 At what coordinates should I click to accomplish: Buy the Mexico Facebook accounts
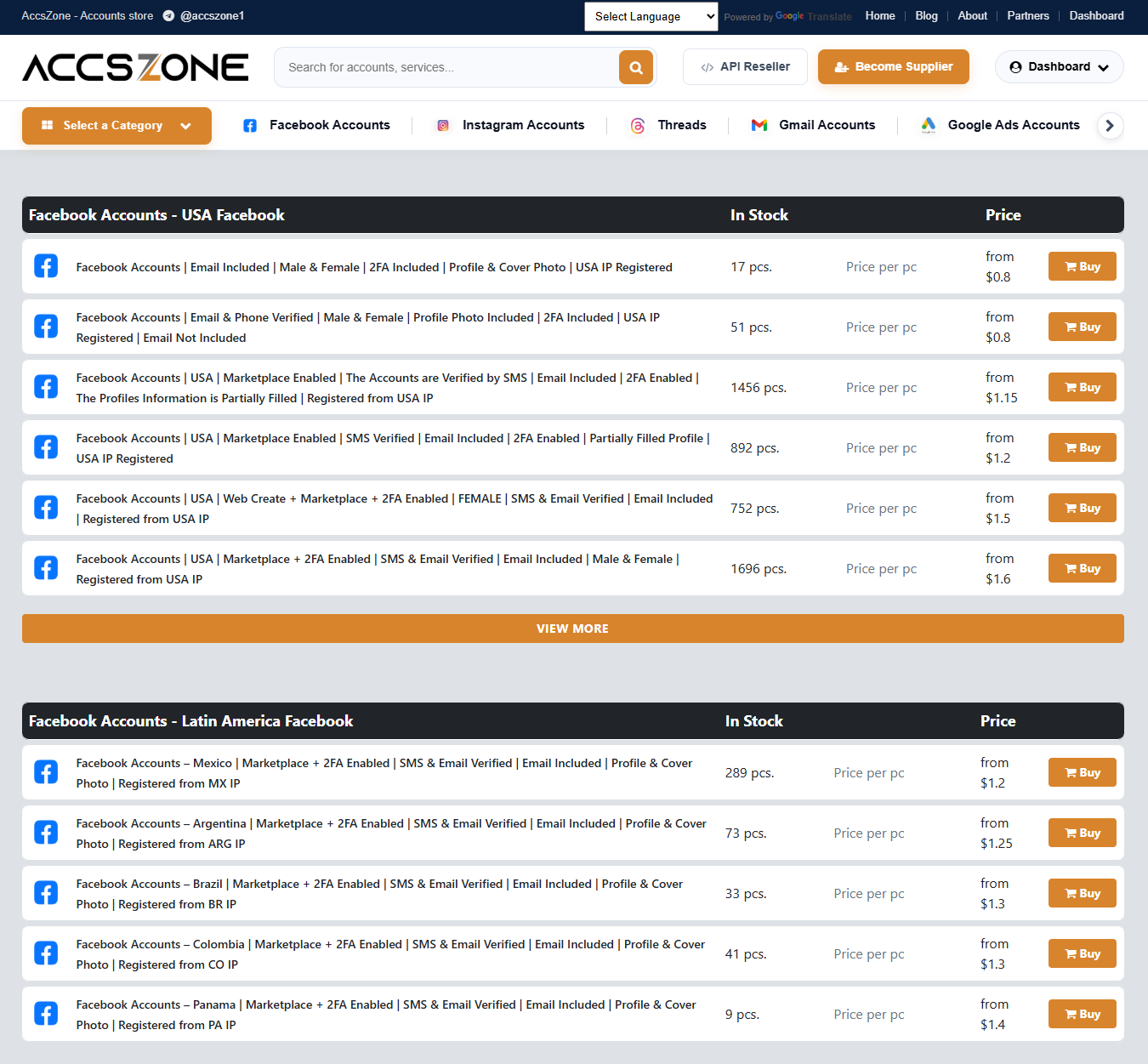1083,772
